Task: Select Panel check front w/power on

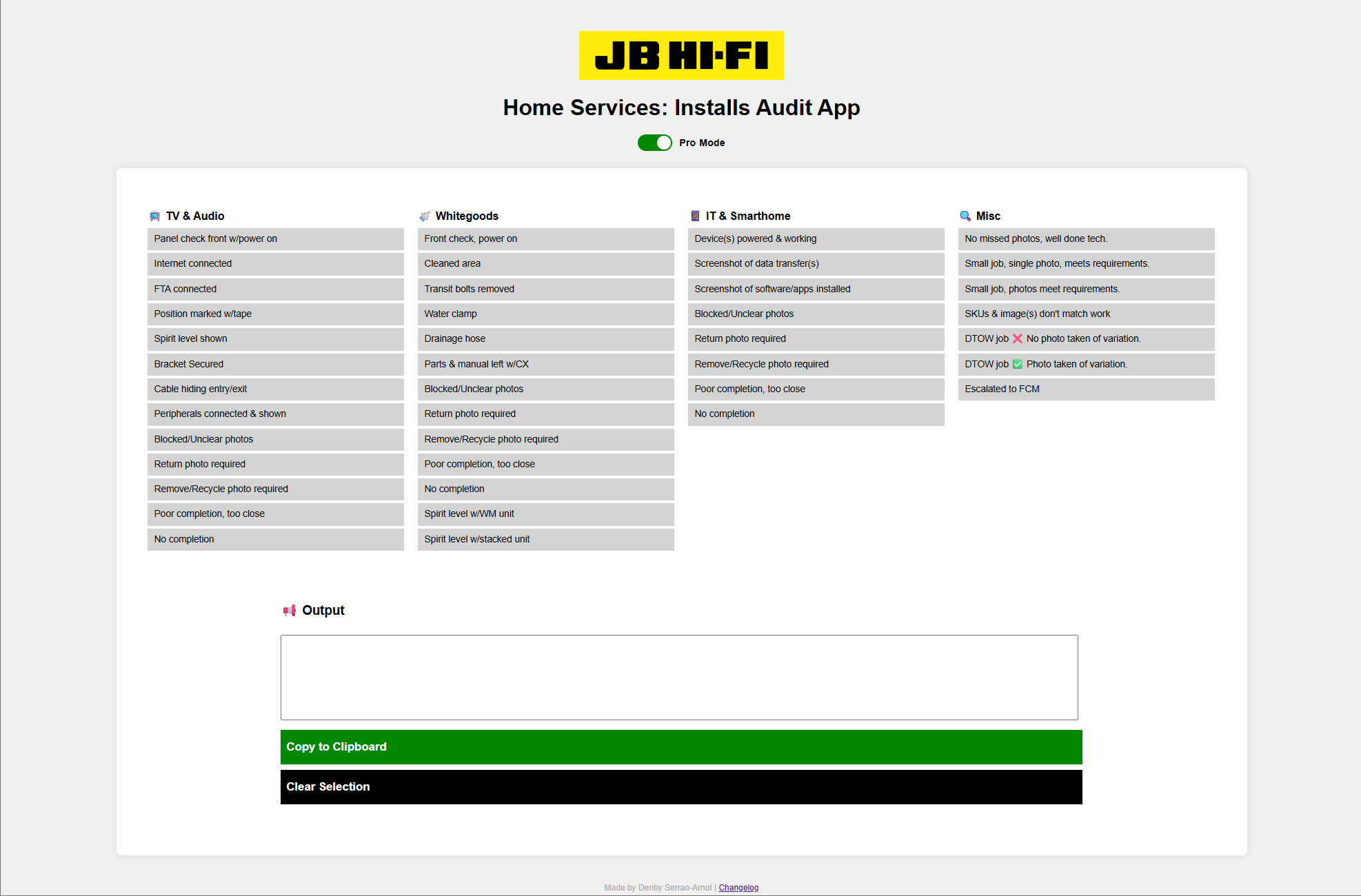Action: pyautogui.click(x=276, y=239)
